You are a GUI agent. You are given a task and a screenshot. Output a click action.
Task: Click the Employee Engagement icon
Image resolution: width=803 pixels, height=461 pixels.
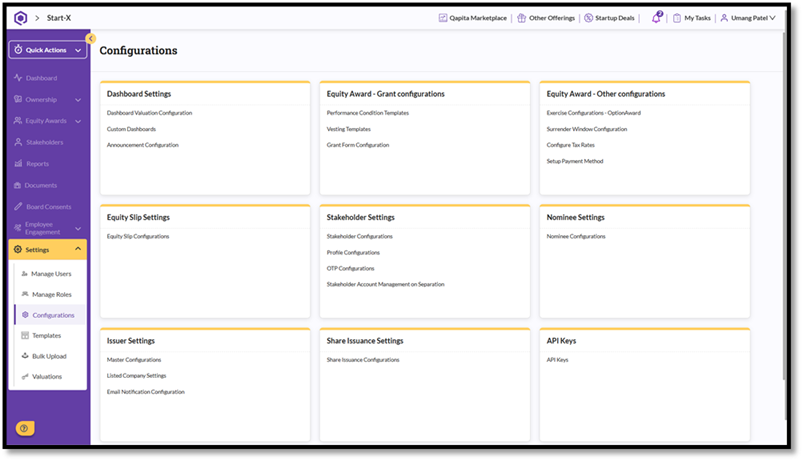pos(18,227)
